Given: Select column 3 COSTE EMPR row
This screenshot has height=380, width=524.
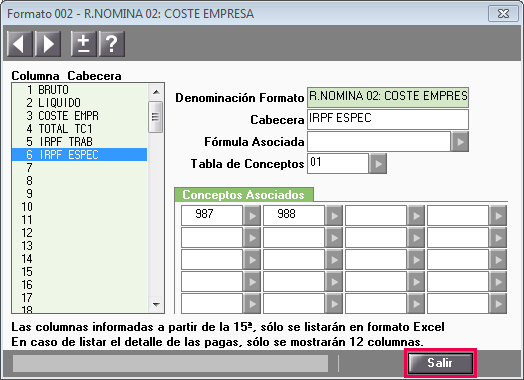Looking at the screenshot, I should coord(80,116).
